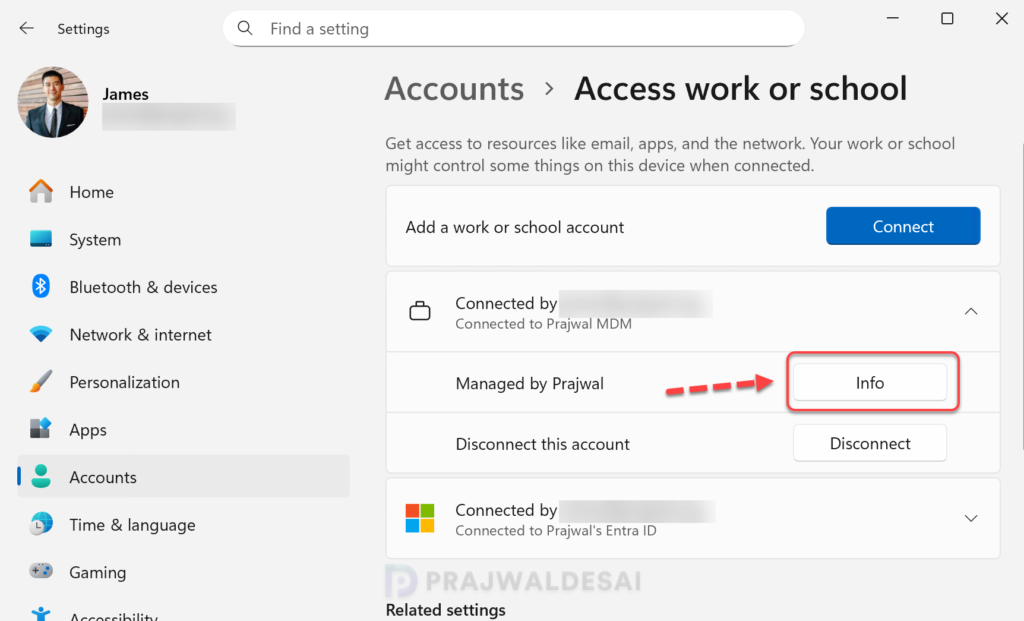Click the briefcase icon for Prajwal MDM
This screenshot has height=621, width=1024.
(x=420, y=311)
